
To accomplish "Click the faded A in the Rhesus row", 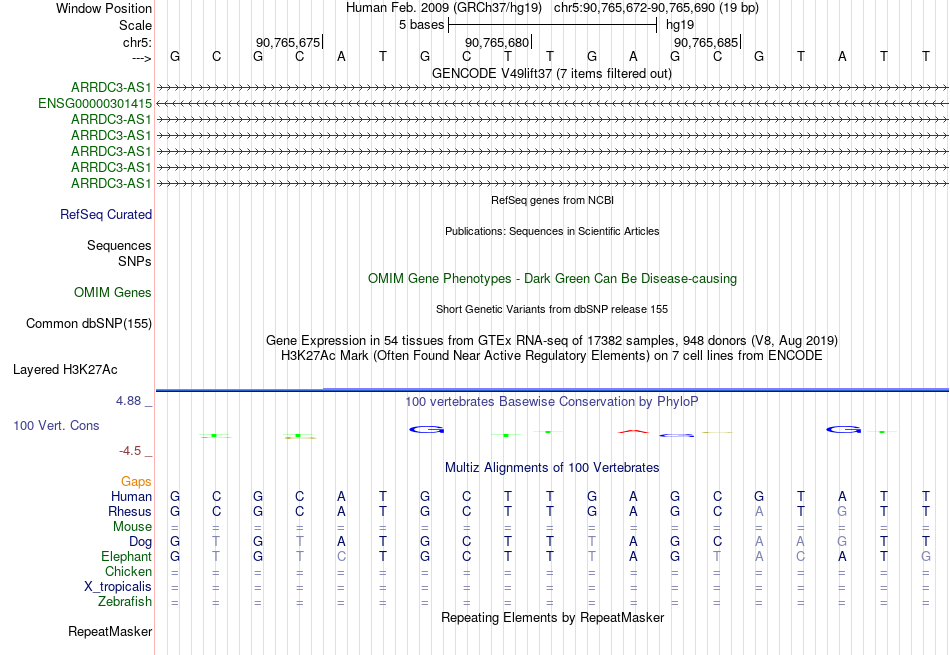I will tap(759, 512).
